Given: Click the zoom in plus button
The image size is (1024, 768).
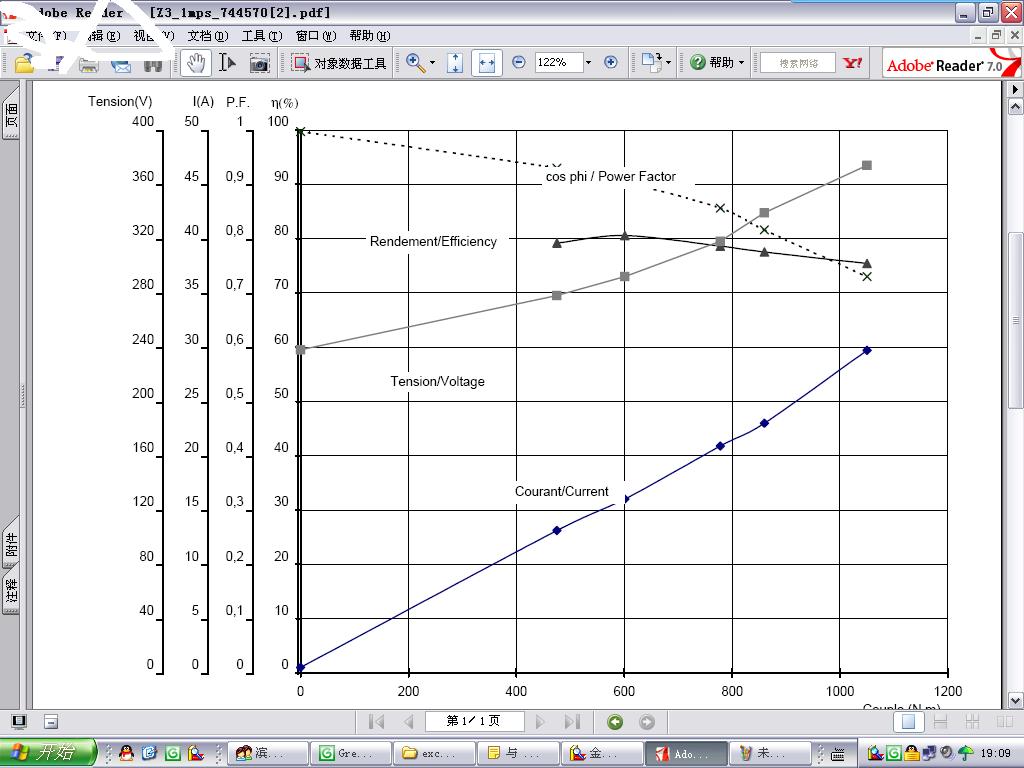Looking at the screenshot, I should coord(611,63).
